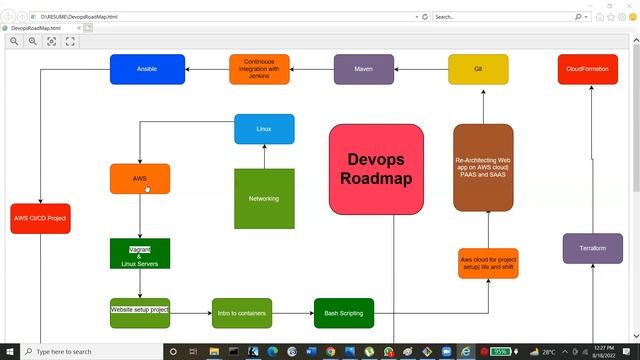Click the 28°C weather widget
Viewport: 640px width, 360px height.
pos(543,351)
